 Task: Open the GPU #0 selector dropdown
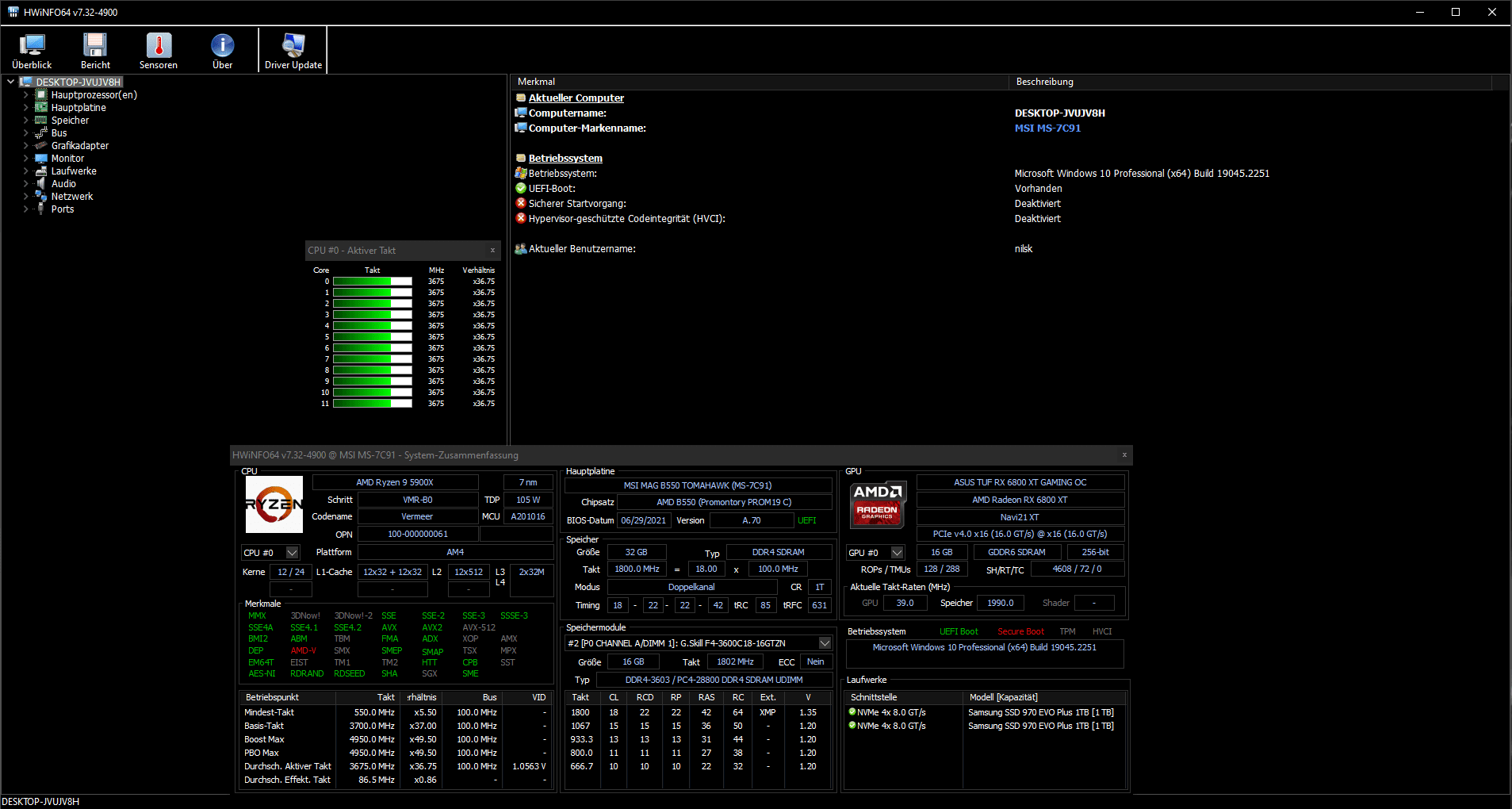[898, 552]
